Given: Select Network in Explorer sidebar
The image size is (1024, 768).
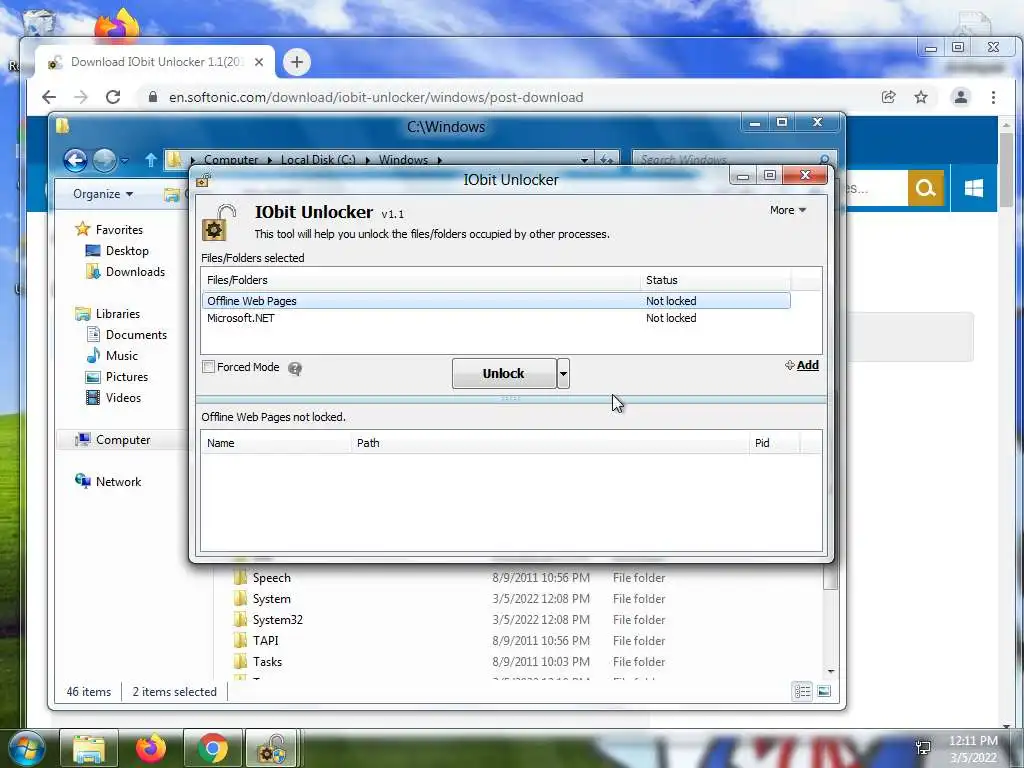Looking at the screenshot, I should (x=108, y=482).
